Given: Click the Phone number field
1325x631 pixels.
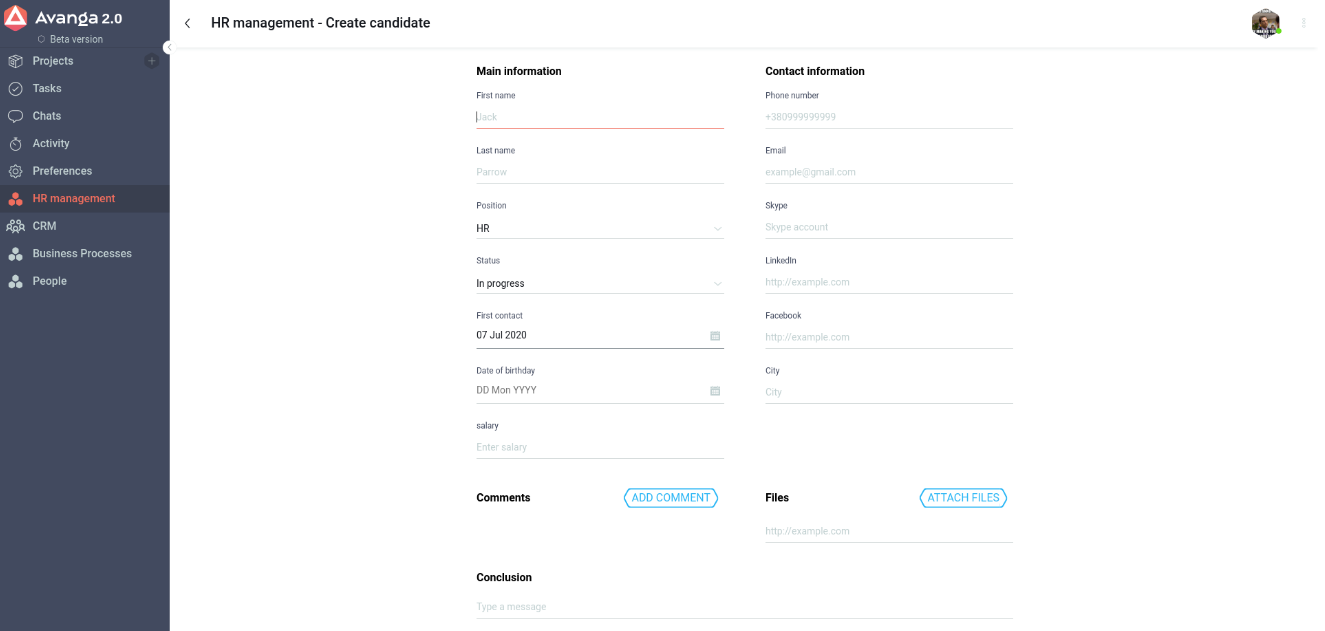Looking at the screenshot, I should coord(888,117).
